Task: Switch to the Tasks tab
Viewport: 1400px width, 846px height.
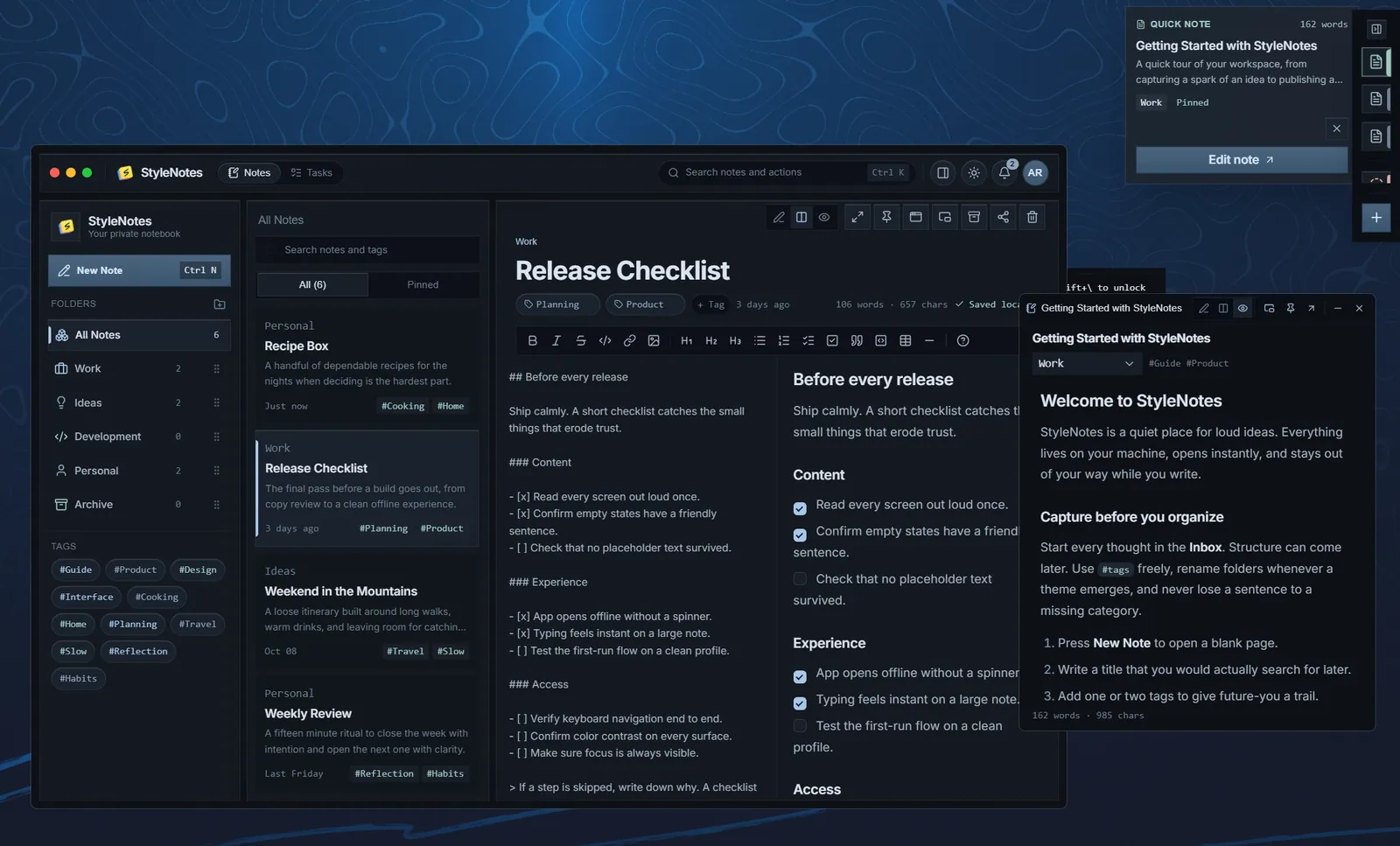Action: (311, 172)
